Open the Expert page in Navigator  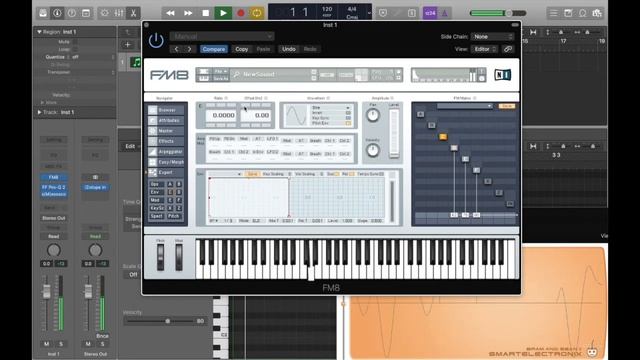pyautogui.click(x=165, y=172)
